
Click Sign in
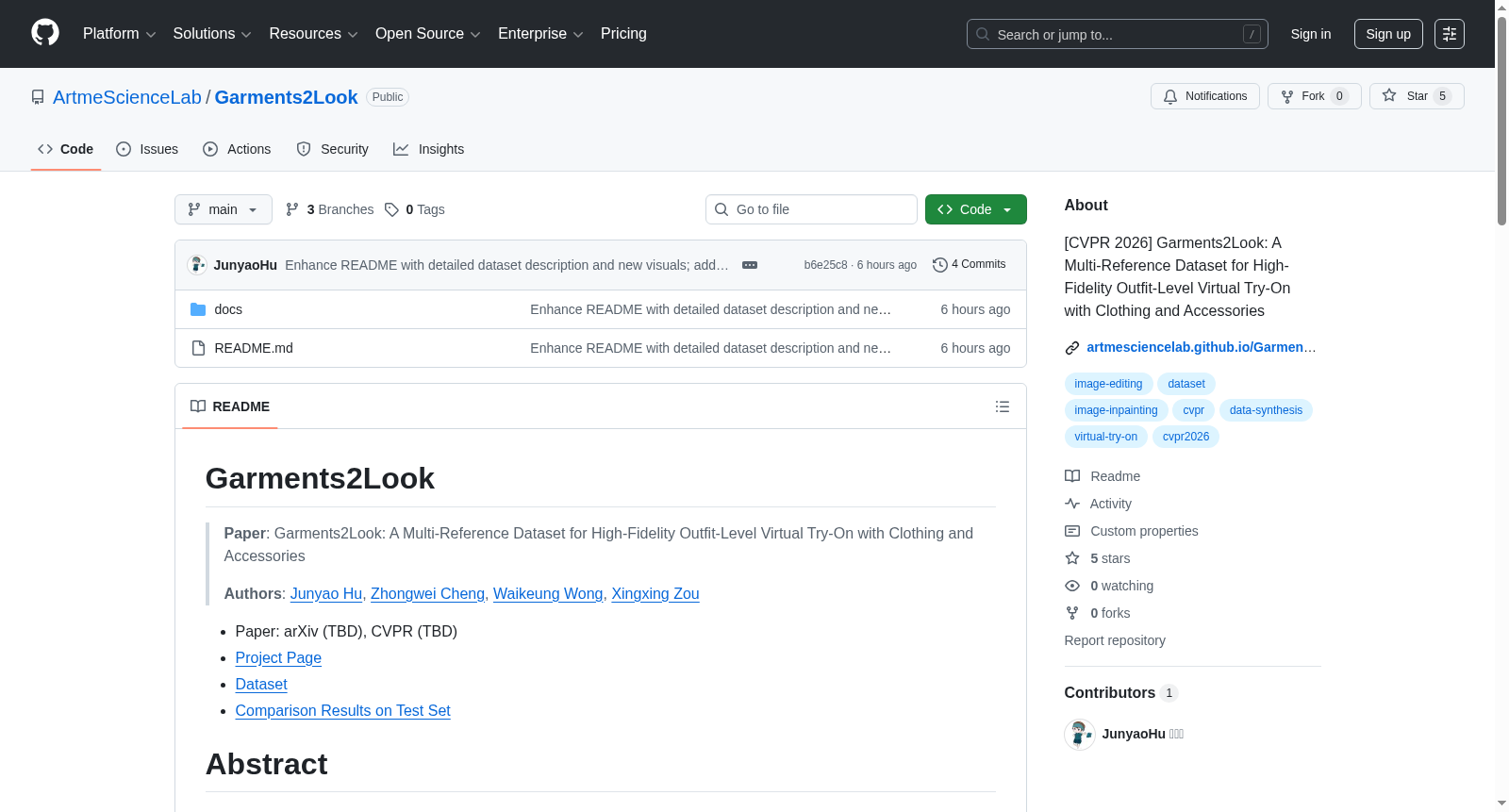(1311, 34)
